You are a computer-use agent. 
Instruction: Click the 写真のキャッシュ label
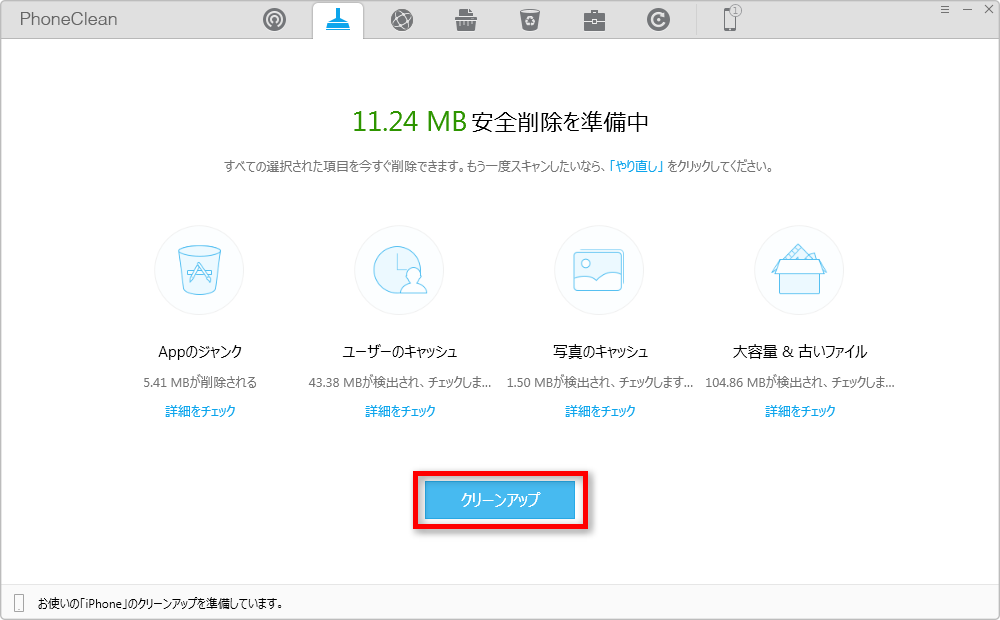(600, 351)
